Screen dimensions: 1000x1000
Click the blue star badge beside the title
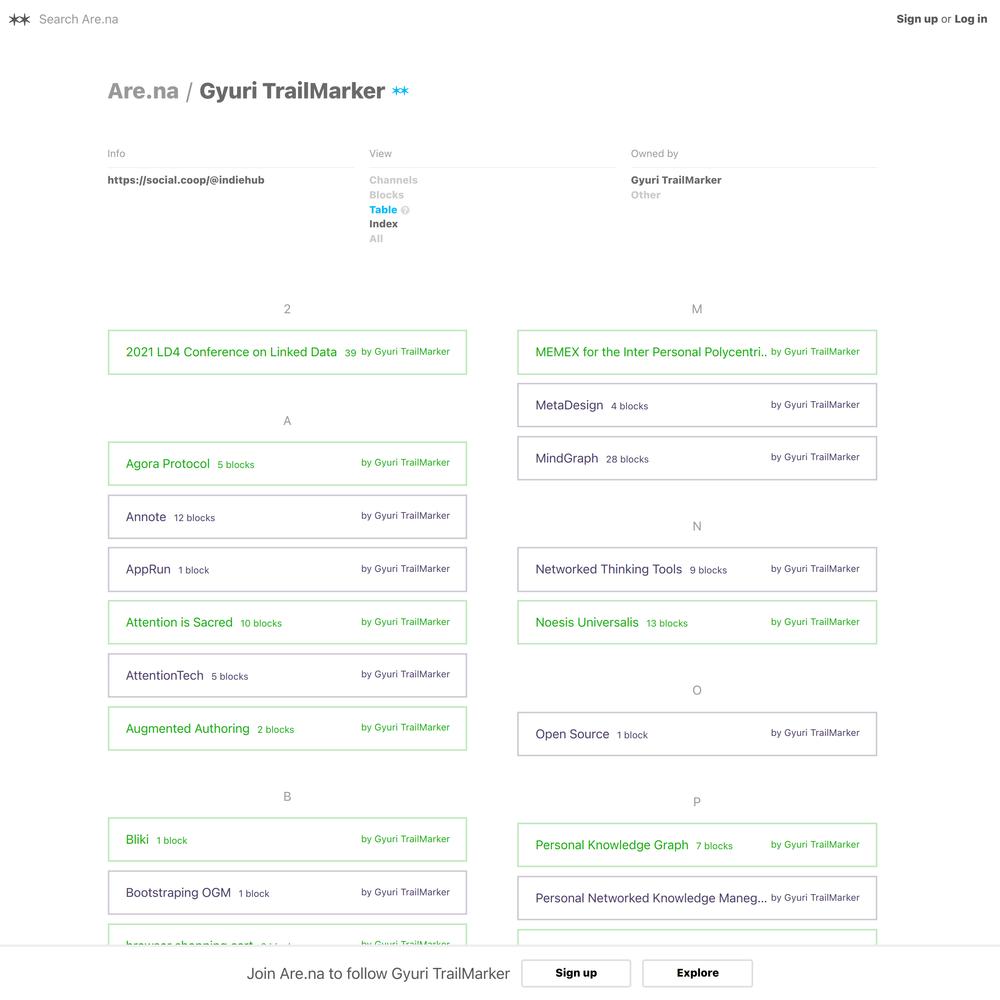tap(401, 91)
